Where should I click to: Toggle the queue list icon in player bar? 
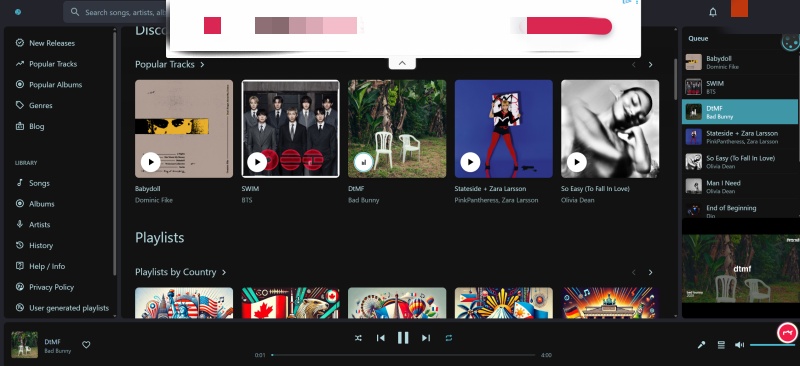[x=721, y=345]
